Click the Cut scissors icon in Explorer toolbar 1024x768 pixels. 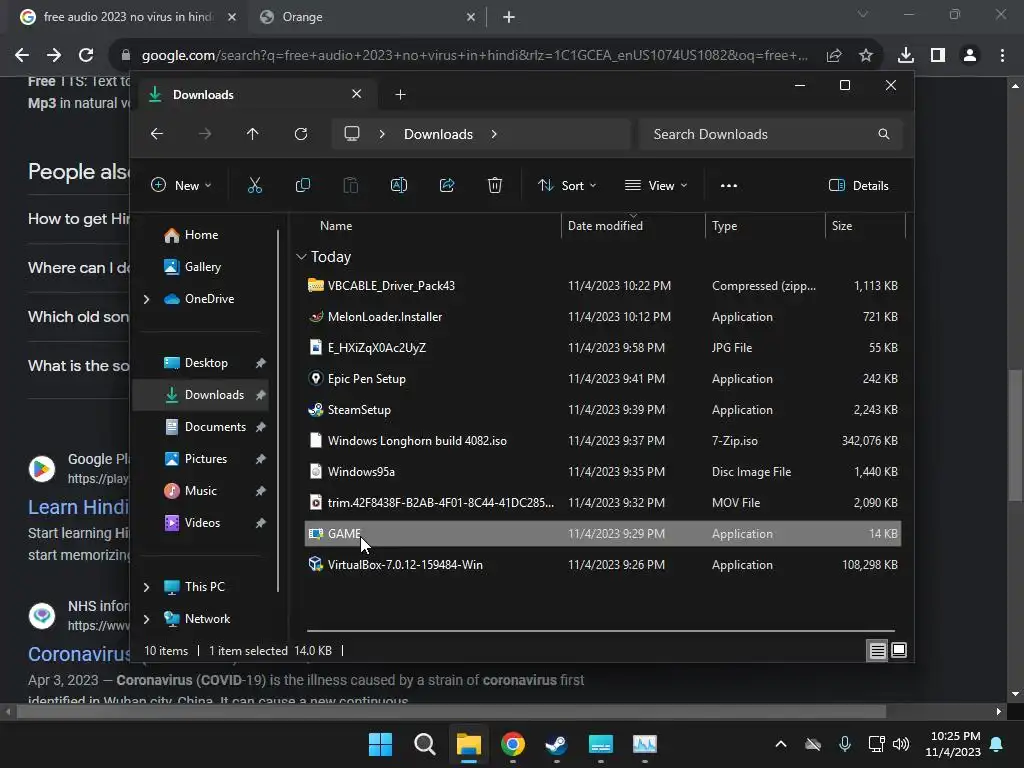point(255,185)
